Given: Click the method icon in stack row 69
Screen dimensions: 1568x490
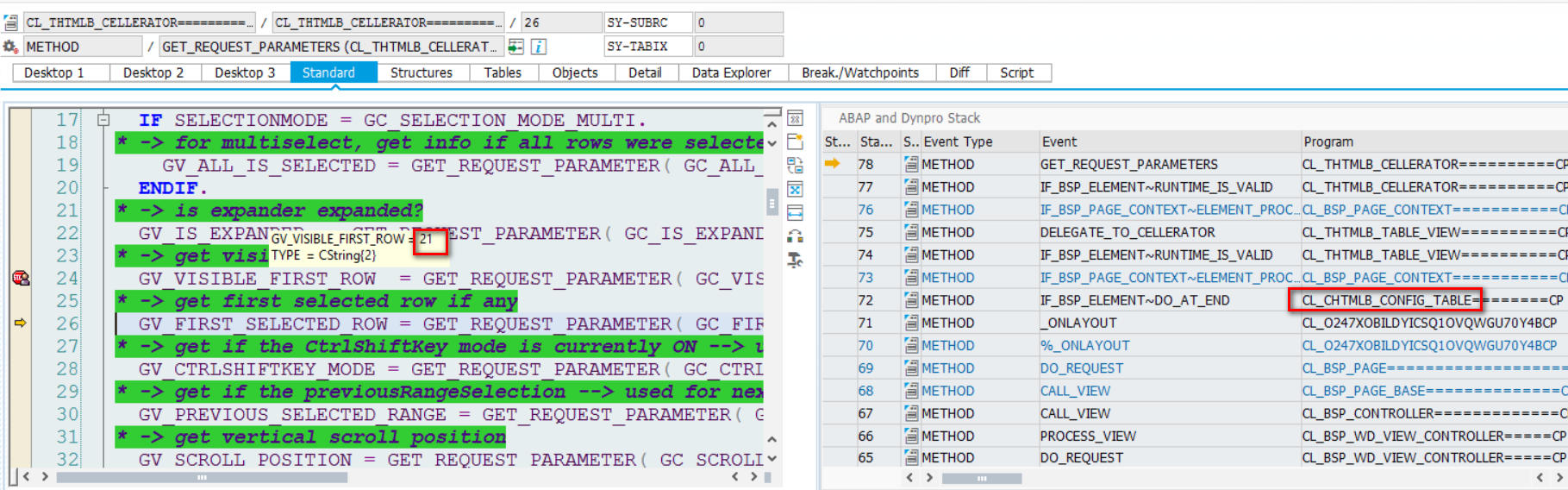Looking at the screenshot, I should 911,367.
